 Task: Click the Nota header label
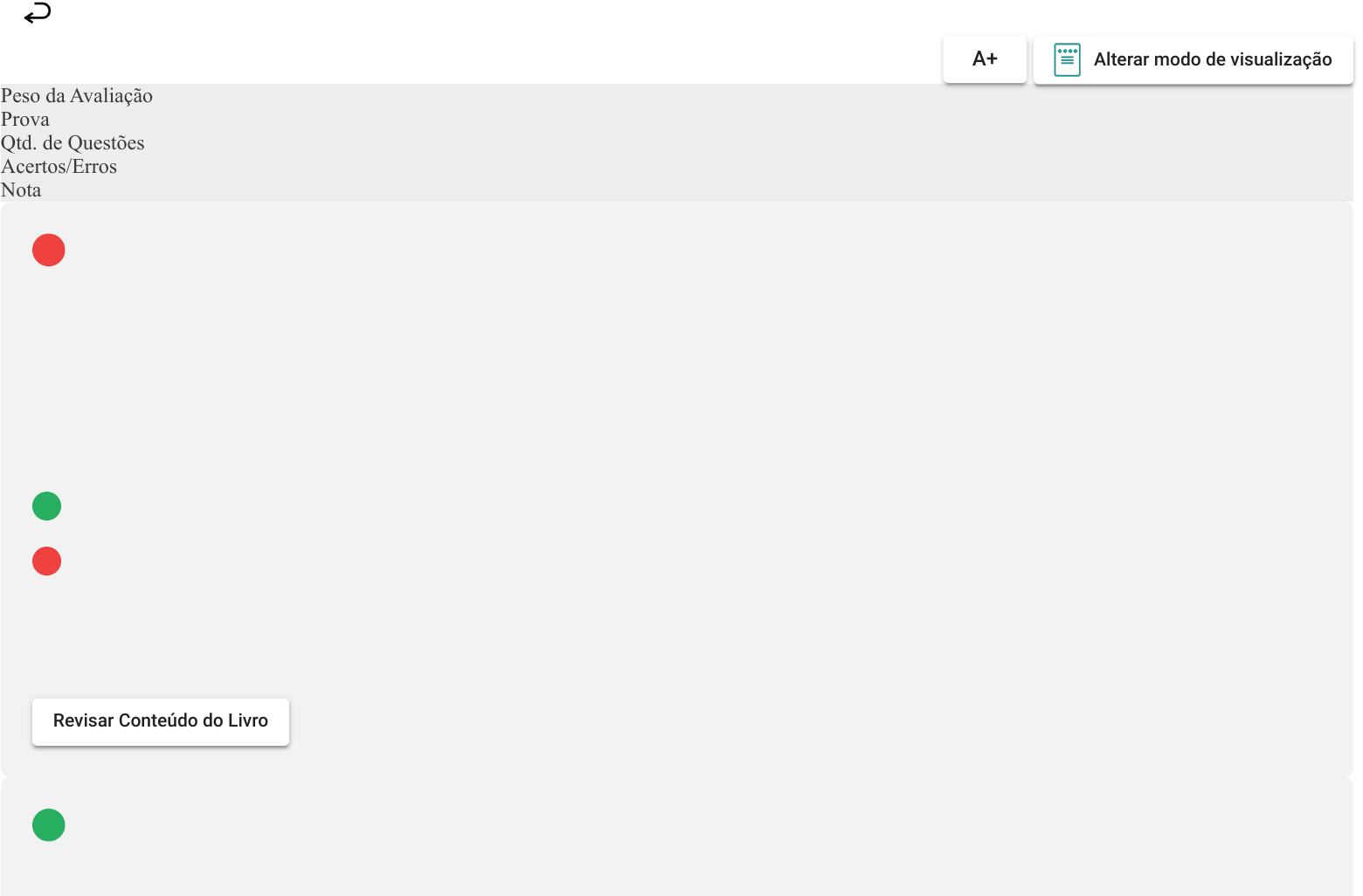pos(21,190)
